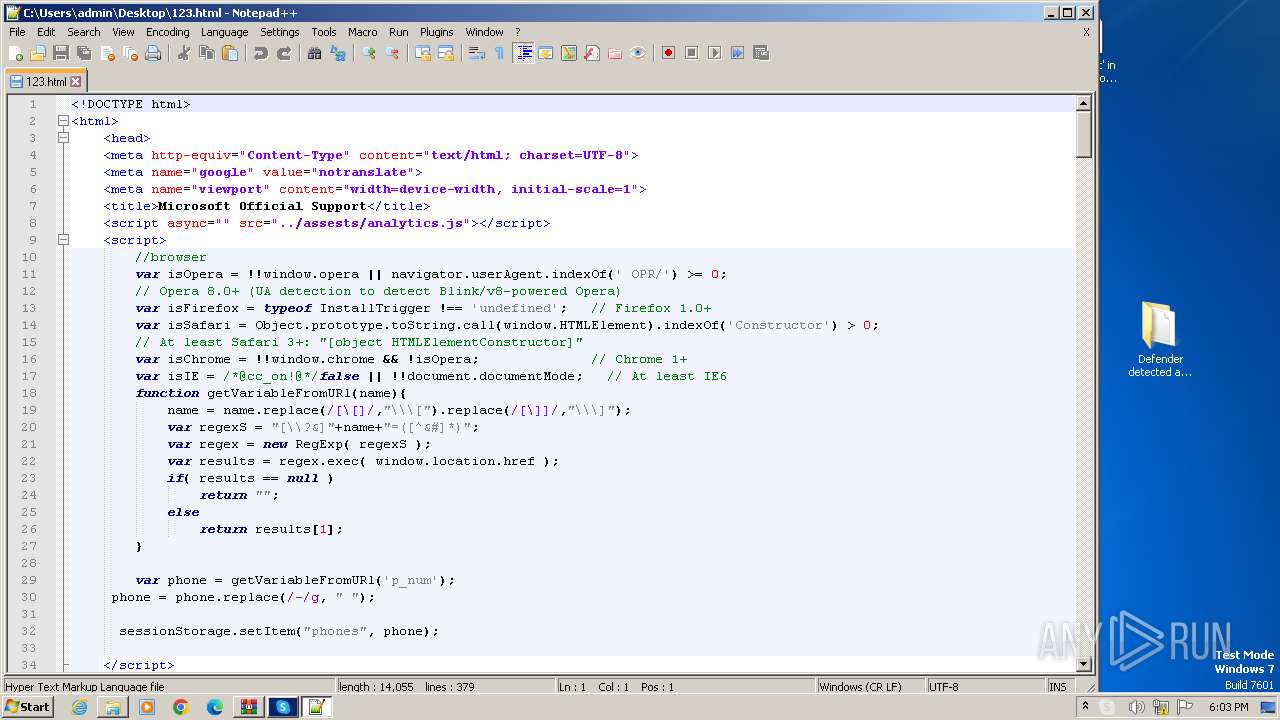
Task: Open Skype from the taskbar
Action: pos(283,707)
